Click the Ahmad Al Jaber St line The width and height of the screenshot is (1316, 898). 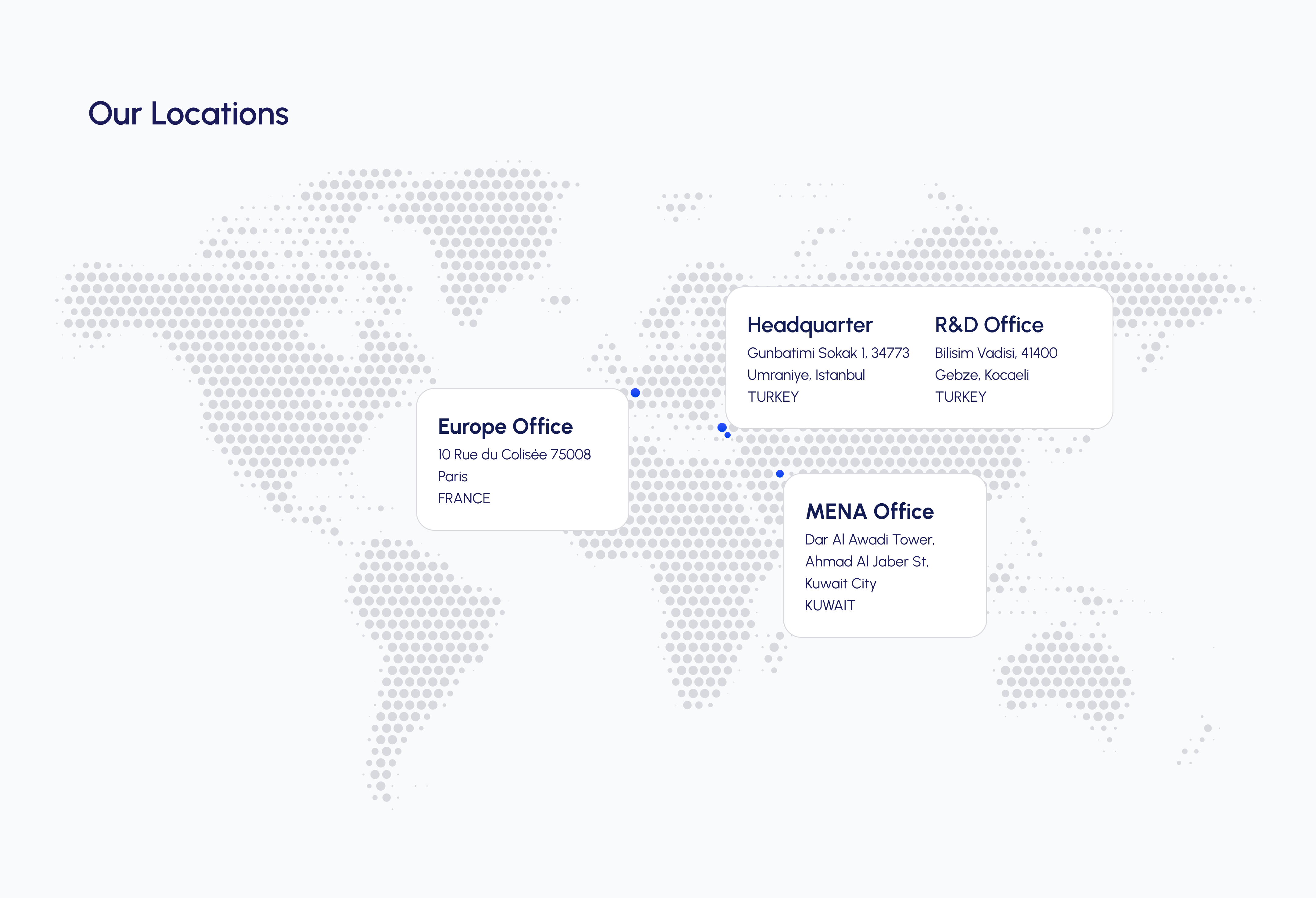[867, 561]
